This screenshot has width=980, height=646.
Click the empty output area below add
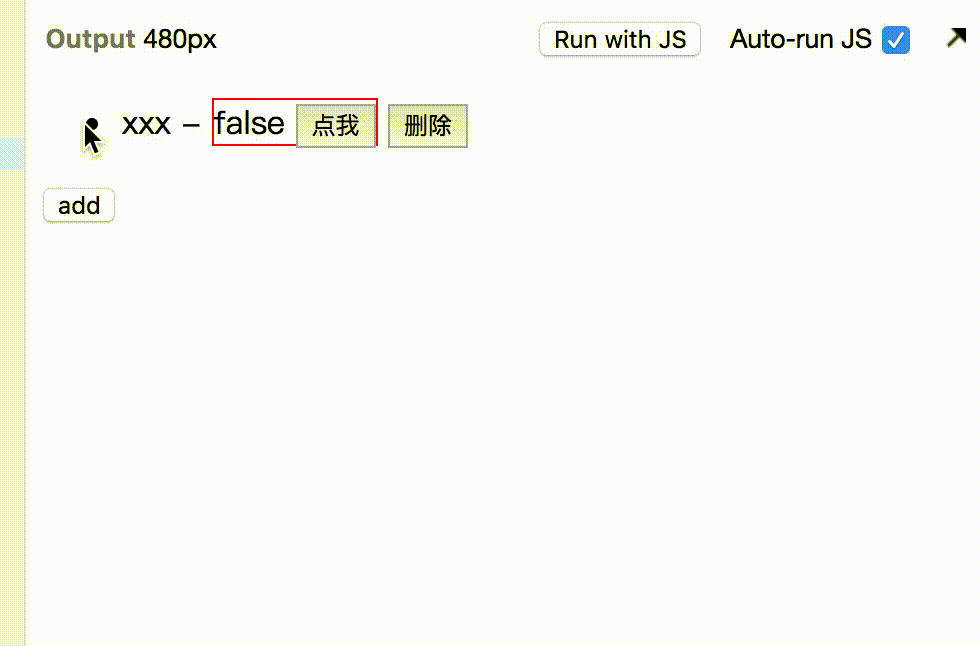click(x=500, y=431)
